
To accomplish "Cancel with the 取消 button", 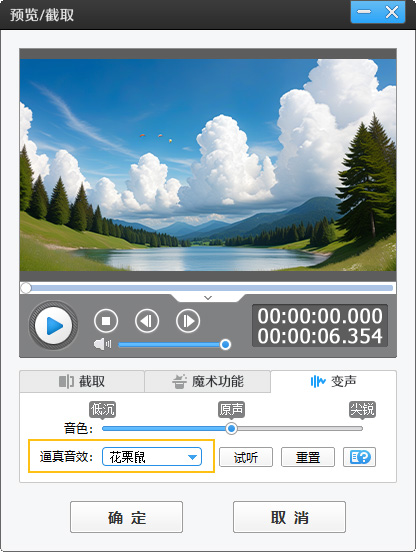I will tap(289, 517).
